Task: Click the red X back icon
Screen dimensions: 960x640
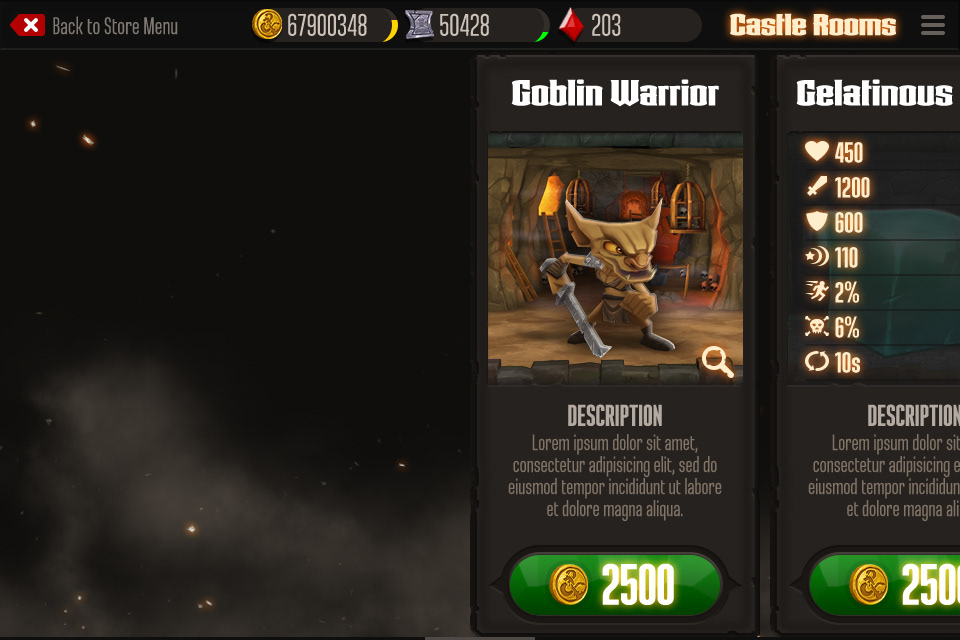Action: tap(28, 26)
